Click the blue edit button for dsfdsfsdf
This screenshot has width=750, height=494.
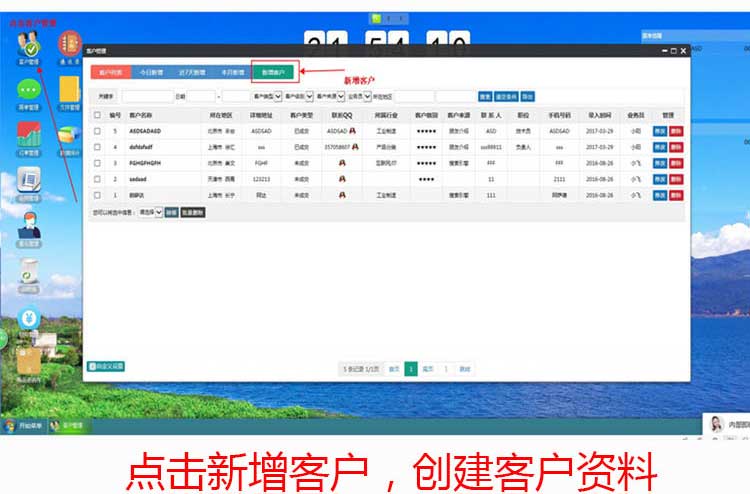[660, 147]
